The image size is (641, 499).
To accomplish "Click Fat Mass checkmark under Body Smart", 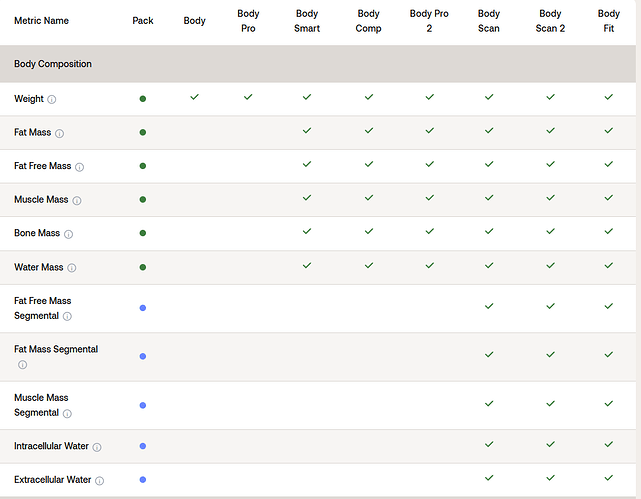I will (307, 130).
